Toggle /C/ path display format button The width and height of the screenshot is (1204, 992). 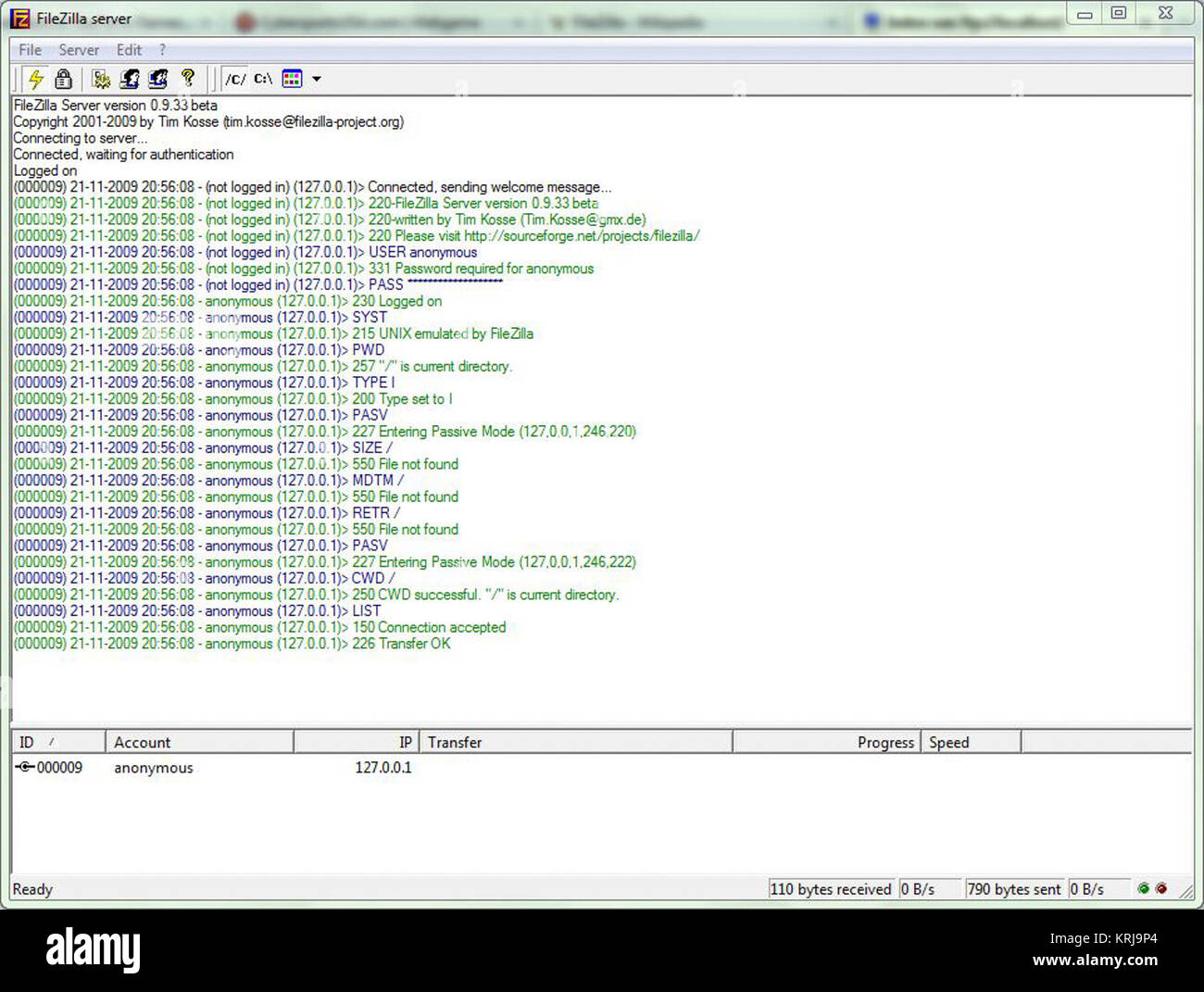click(x=236, y=79)
